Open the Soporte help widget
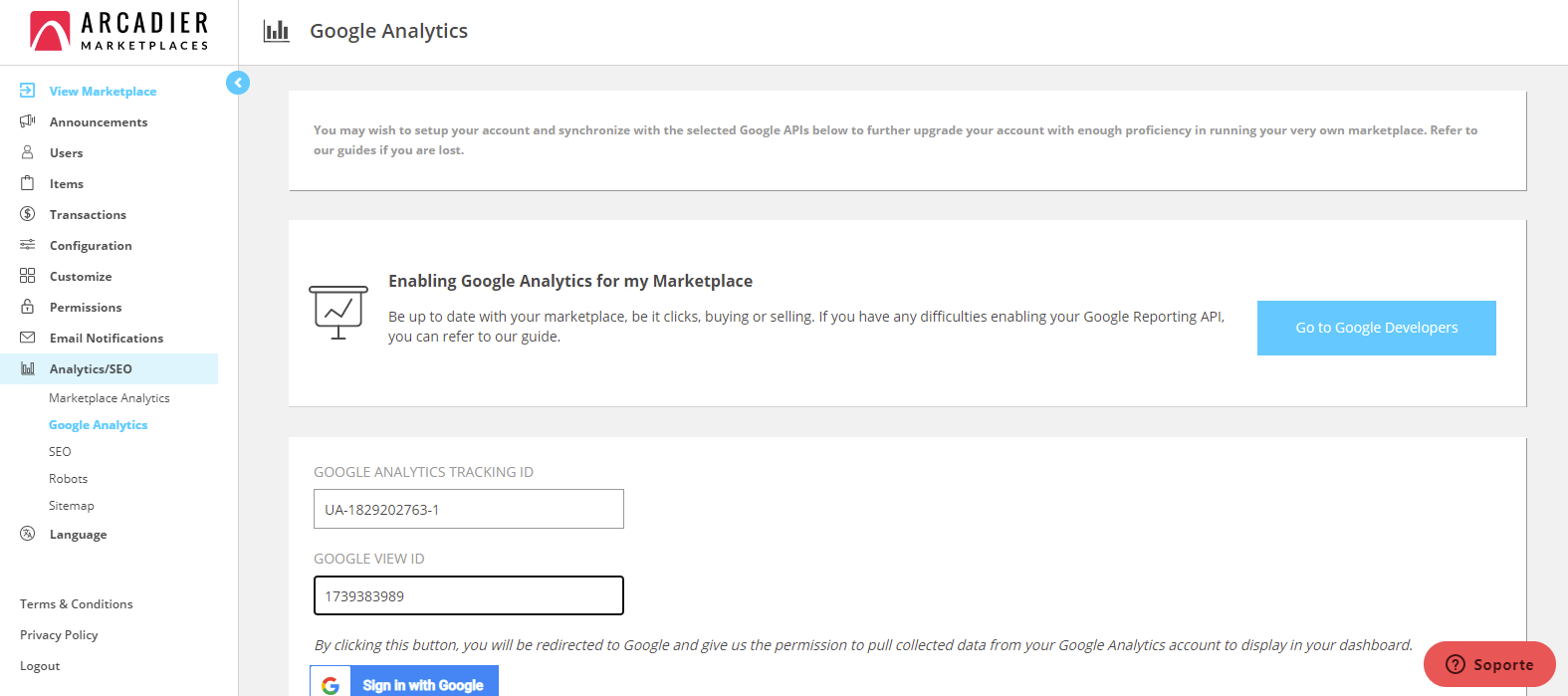 pos(1488,664)
